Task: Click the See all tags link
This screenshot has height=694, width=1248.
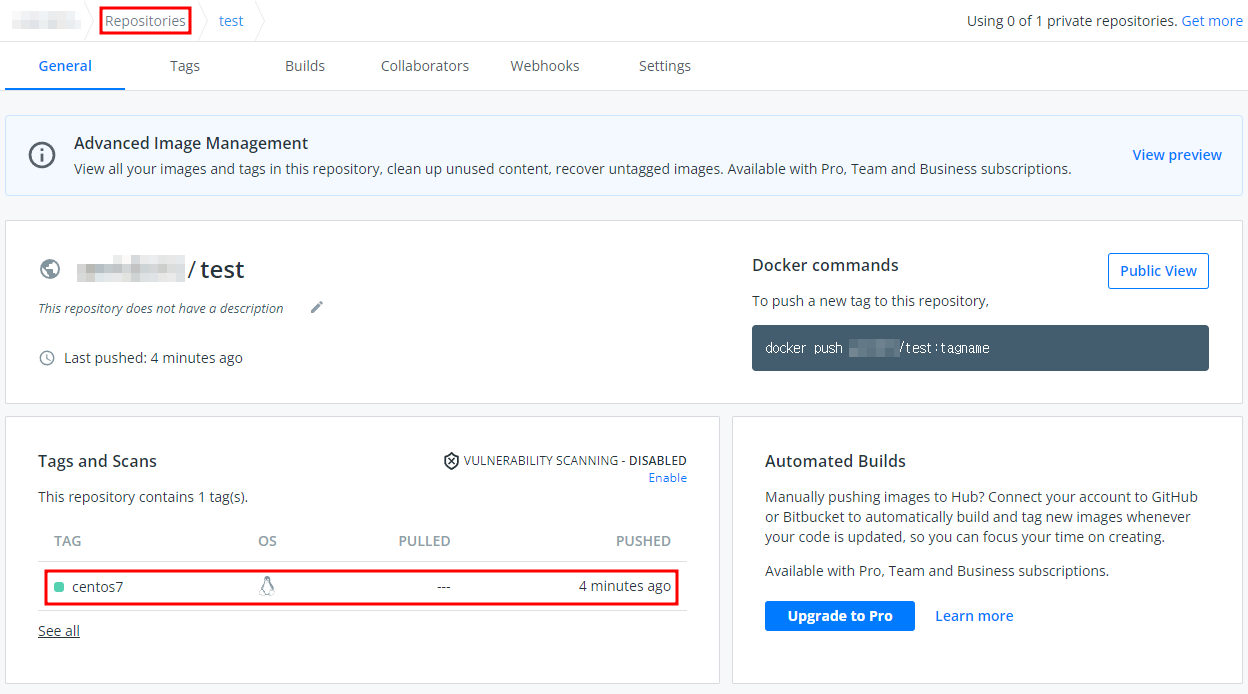Action: [x=59, y=631]
